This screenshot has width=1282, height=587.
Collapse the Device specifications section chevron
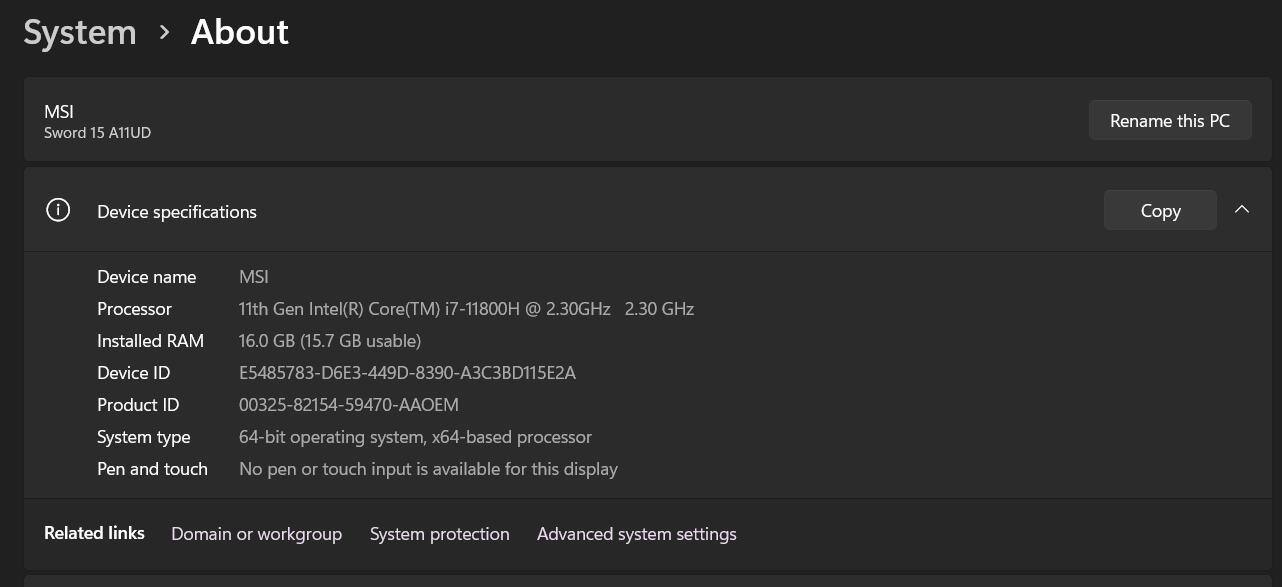pos(1242,210)
